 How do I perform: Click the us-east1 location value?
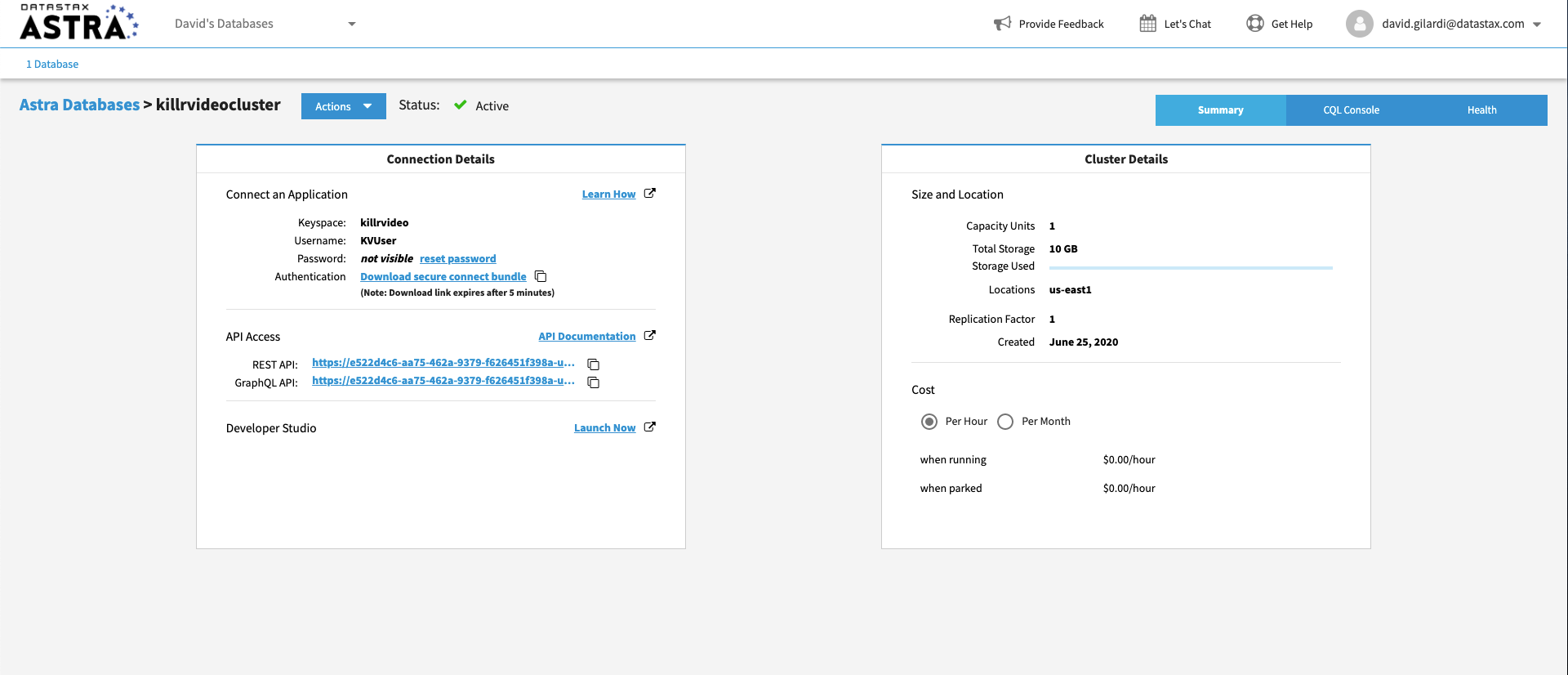point(1070,290)
